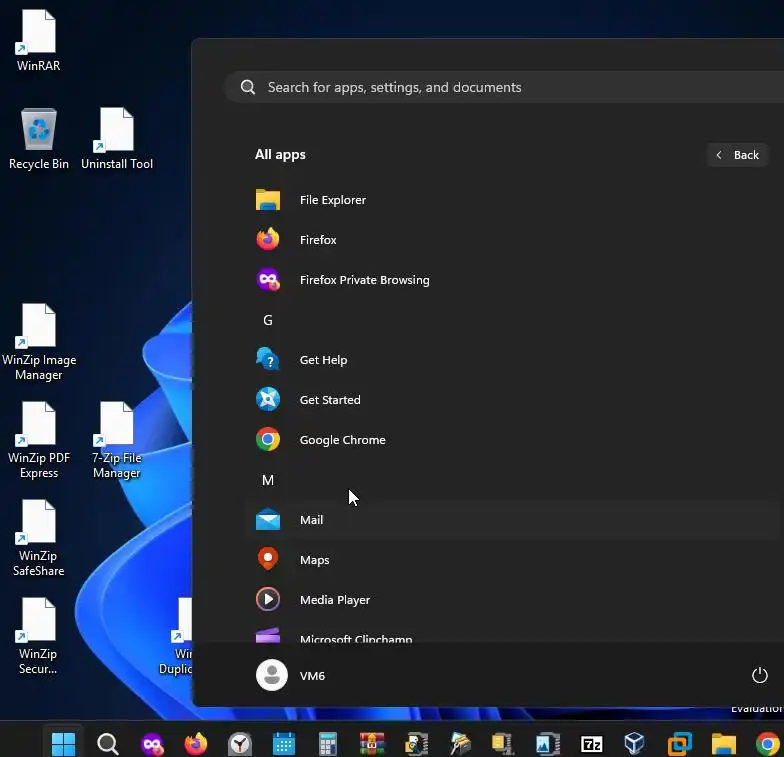Open Firefox Private Browsing from taskbar
784x757 pixels.
[x=152, y=744]
